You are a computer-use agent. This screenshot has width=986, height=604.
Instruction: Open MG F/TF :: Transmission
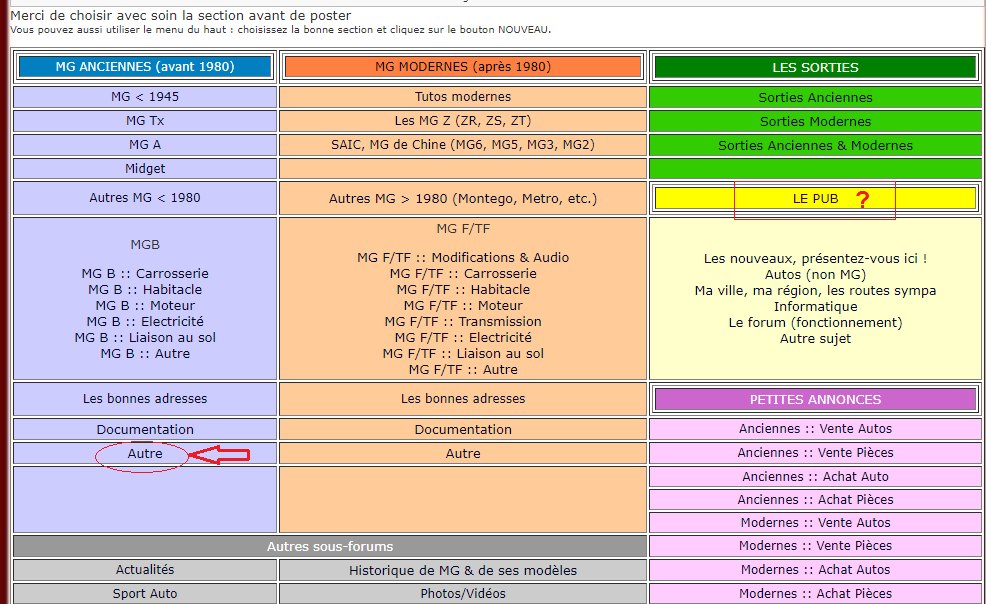click(463, 322)
